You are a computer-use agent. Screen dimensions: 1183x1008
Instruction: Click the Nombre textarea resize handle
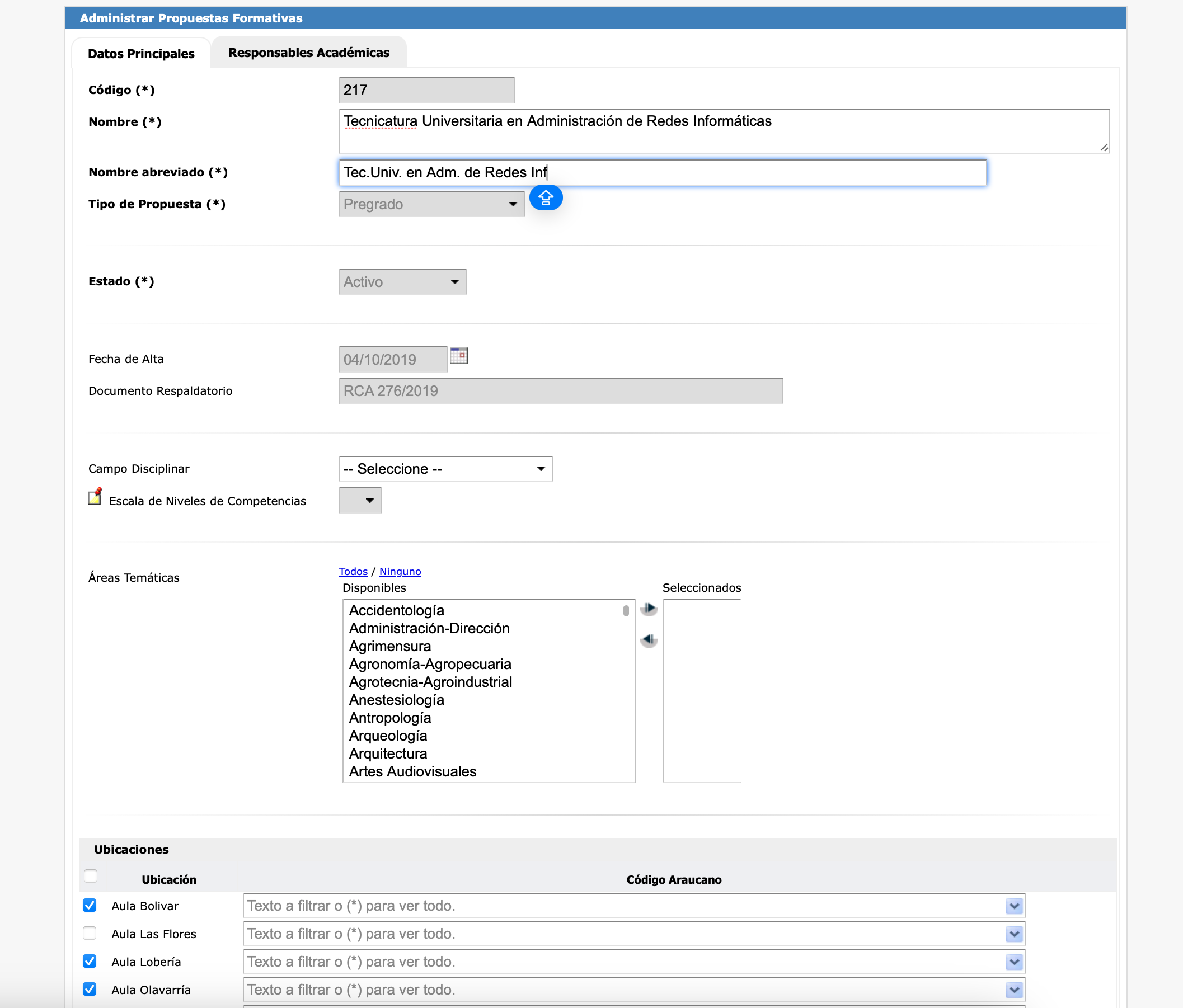pos(1104,148)
